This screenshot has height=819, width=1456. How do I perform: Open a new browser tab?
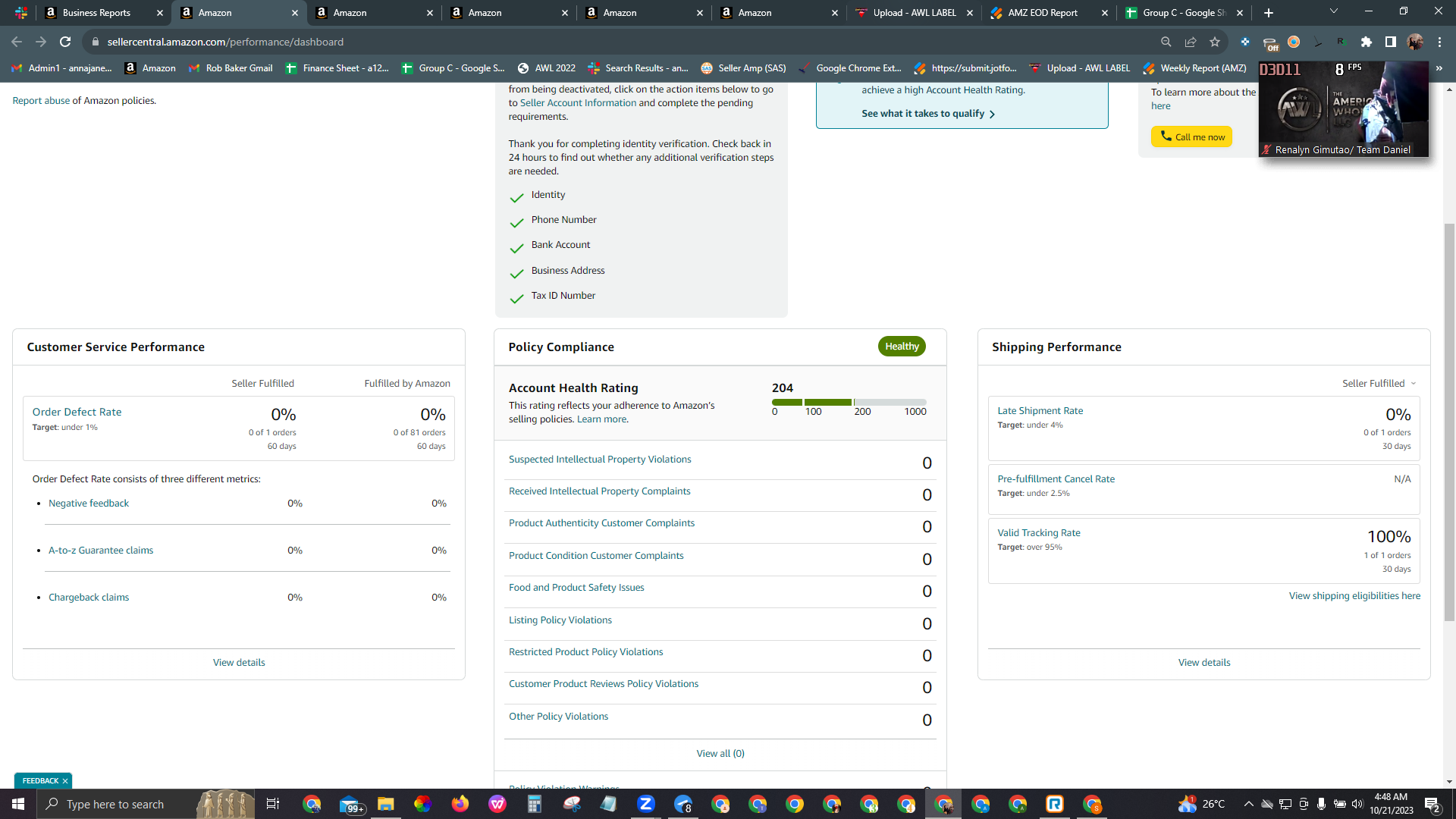point(1269,13)
